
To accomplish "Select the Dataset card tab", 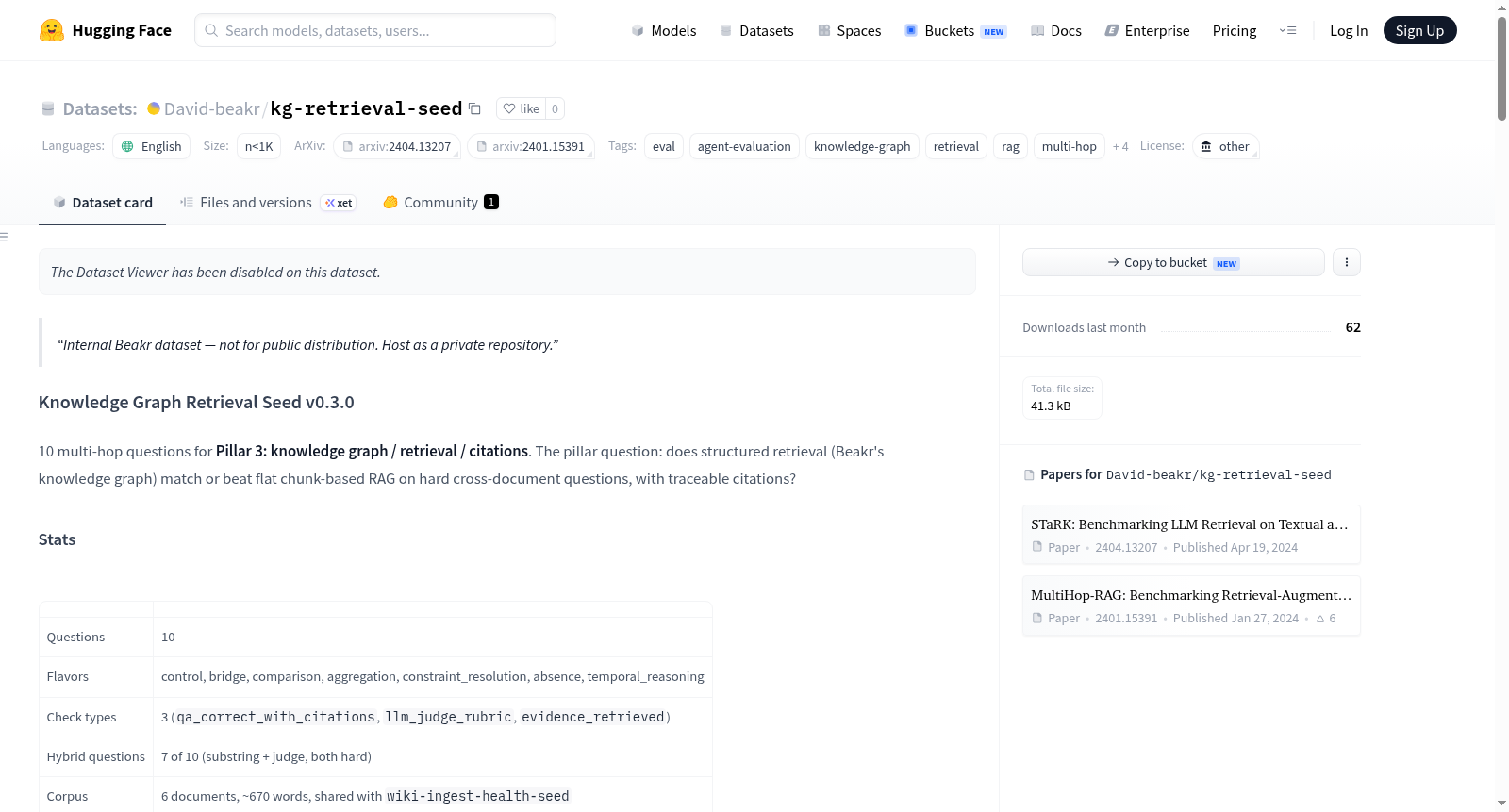I will click(x=102, y=202).
